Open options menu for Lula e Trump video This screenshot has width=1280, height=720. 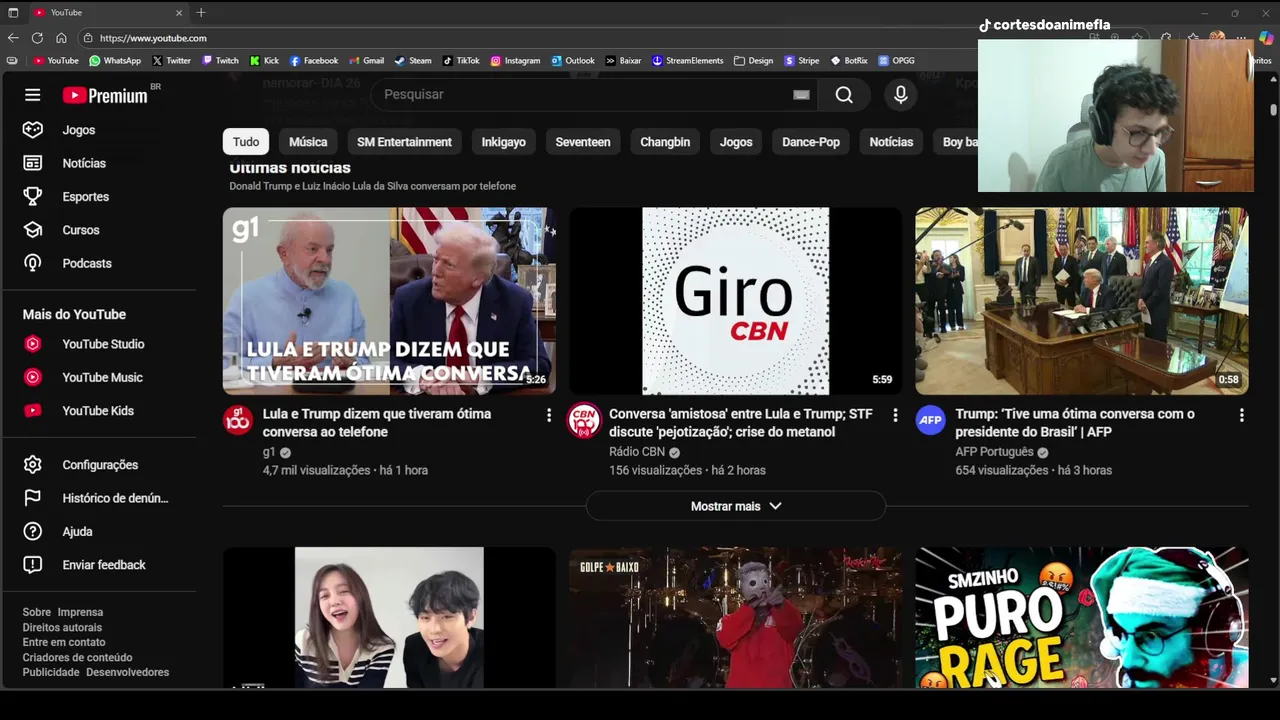(548, 415)
